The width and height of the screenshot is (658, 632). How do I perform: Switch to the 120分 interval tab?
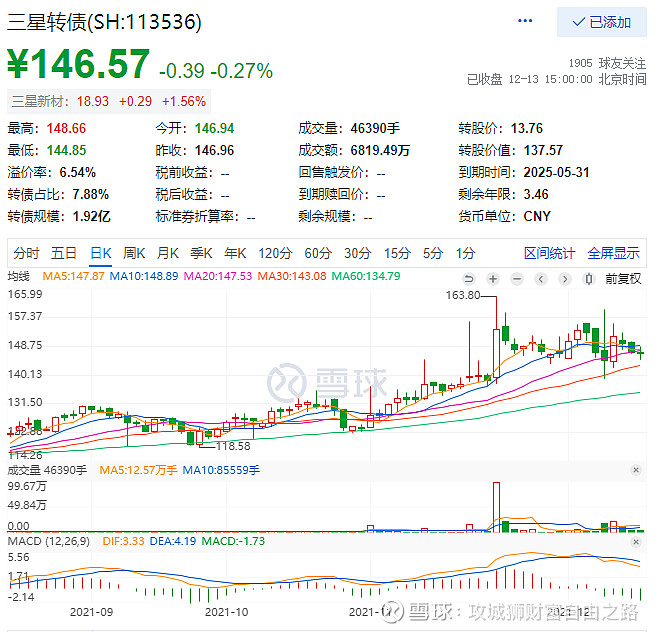tap(275, 253)
